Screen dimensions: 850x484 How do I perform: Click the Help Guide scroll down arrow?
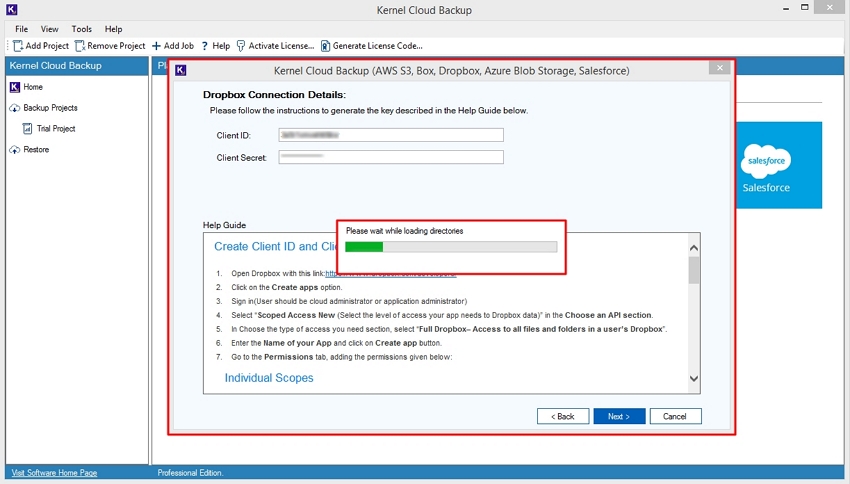pyautogui.click(x=694, y=378)
